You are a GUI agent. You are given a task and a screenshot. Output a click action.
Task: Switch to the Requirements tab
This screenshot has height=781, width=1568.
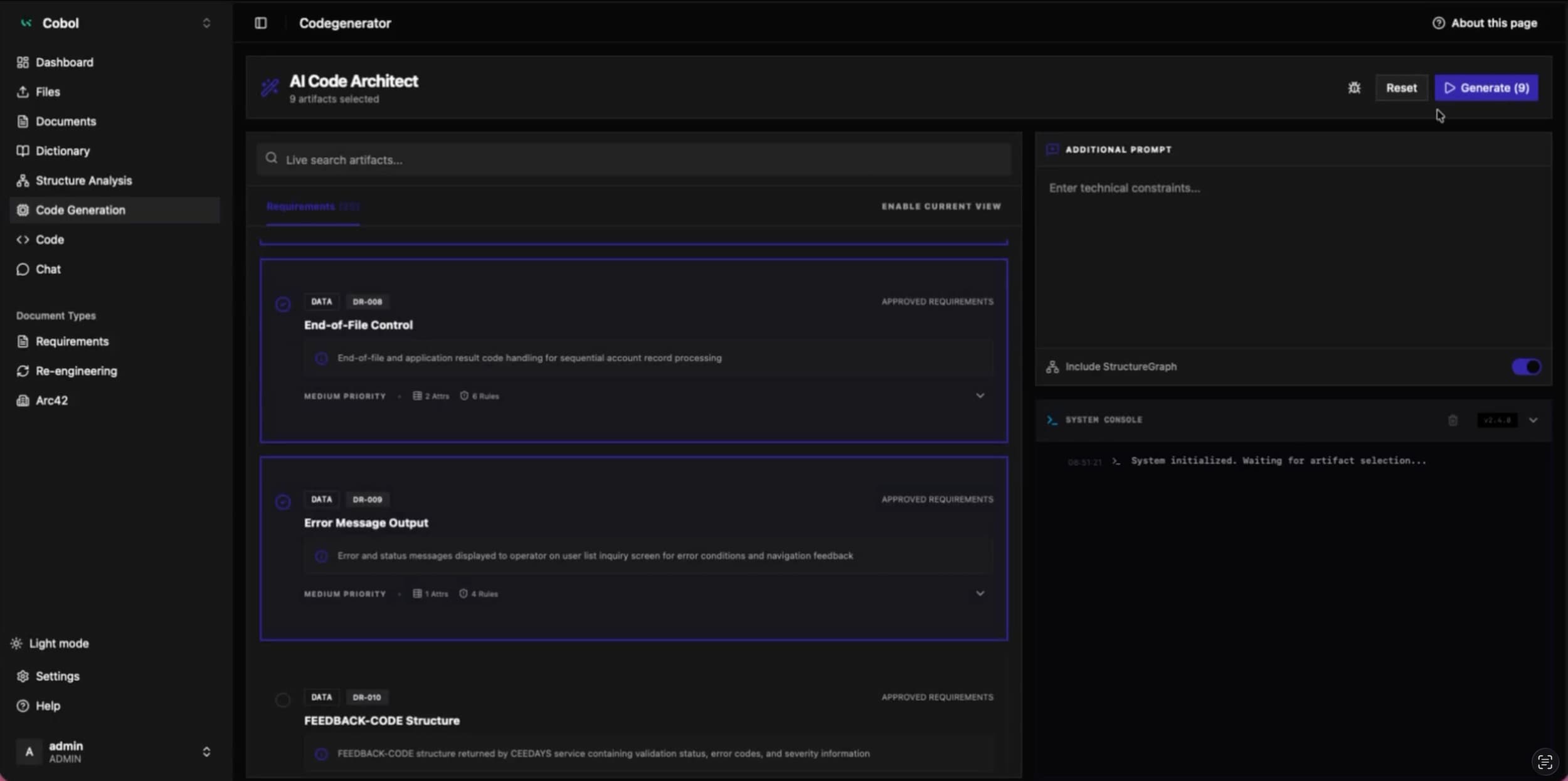[x=312, y=206]
